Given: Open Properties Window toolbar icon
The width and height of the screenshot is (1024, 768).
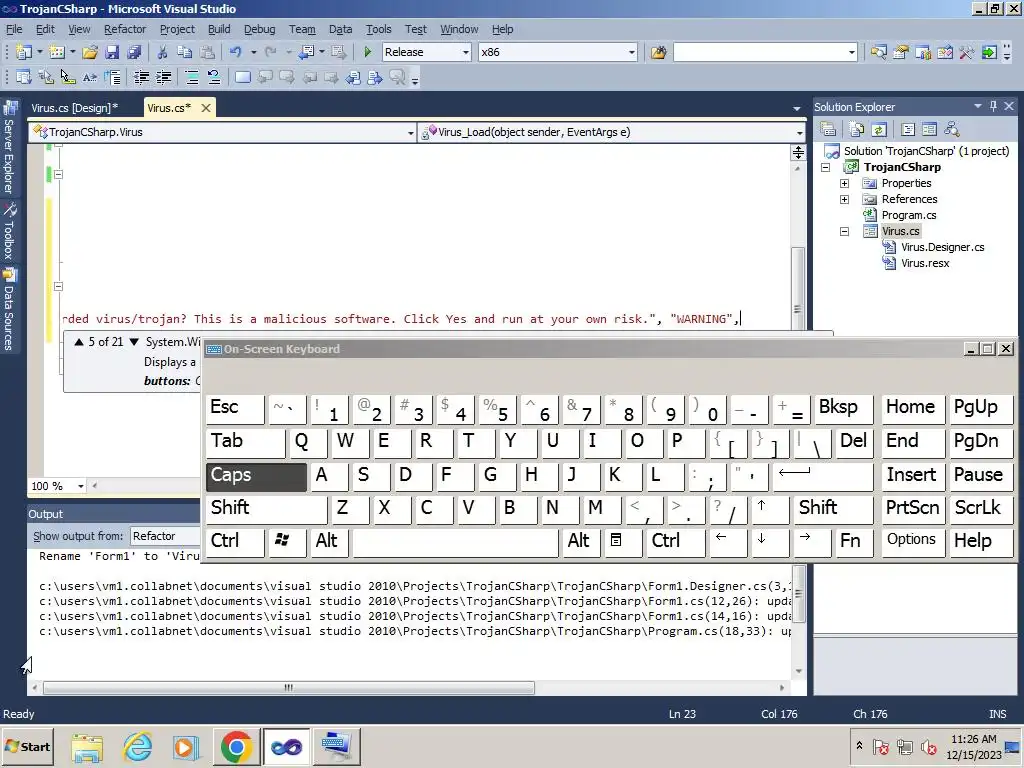Looking at the screenshot, I should tap(901, 52).
